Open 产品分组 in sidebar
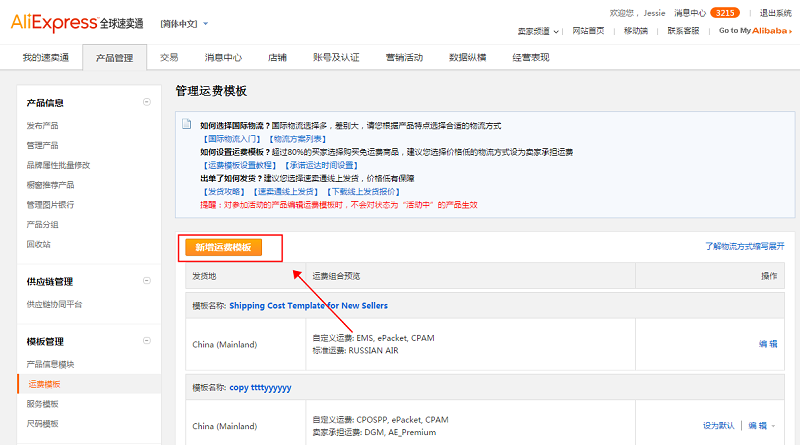This screenshot has width=800, height=445. (x=42, y=225)
